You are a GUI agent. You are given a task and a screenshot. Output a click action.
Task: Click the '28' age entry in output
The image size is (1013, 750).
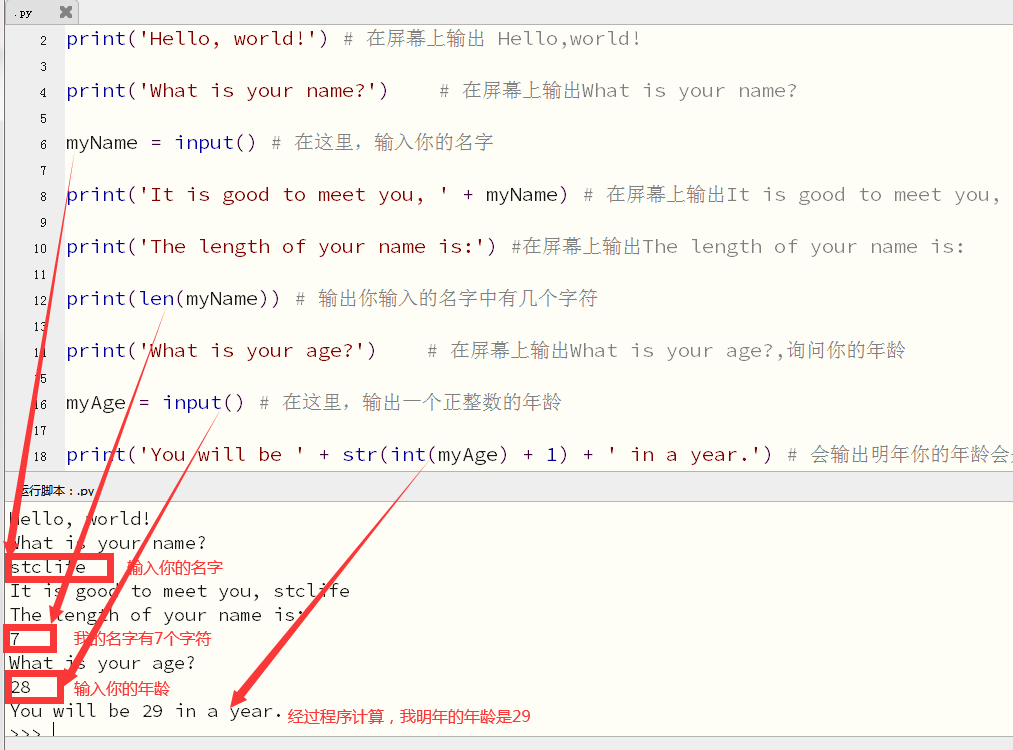21,687
